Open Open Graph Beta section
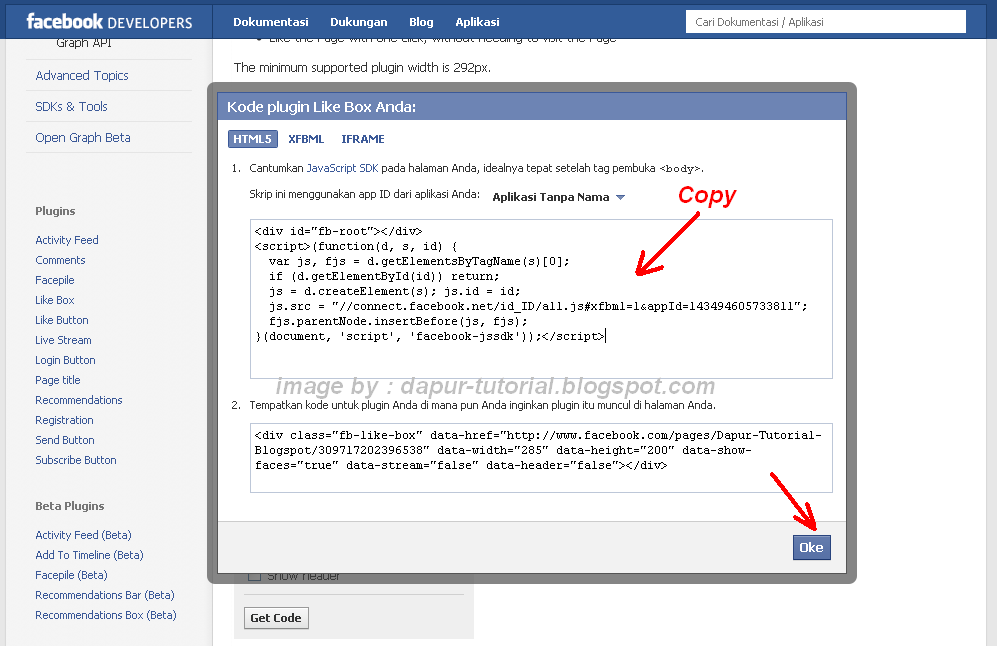Image resolution: width=997 pixels, height=646 pixels. pyautogui.click(x=83, y=137)
